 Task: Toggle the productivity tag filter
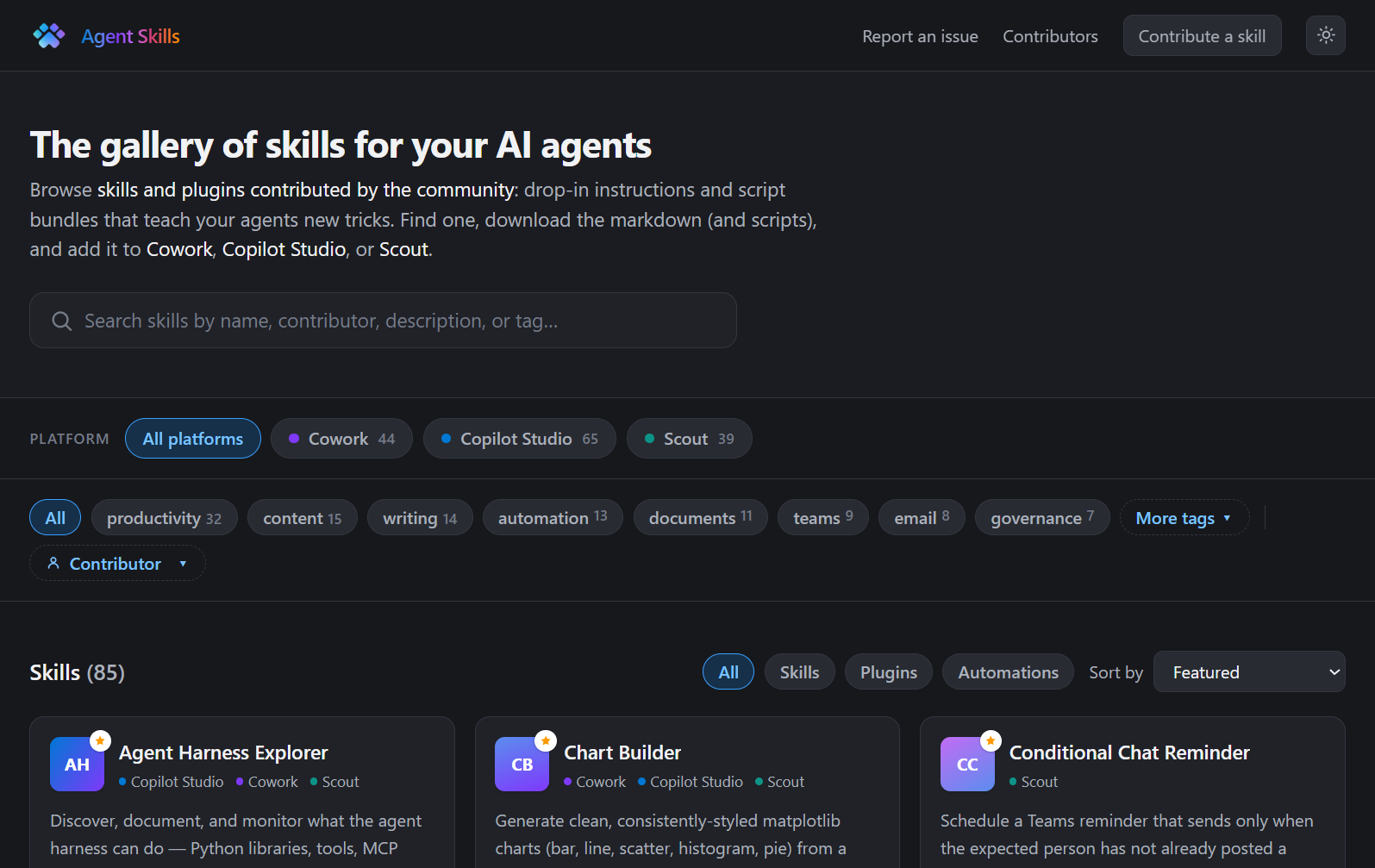point(164,518)
